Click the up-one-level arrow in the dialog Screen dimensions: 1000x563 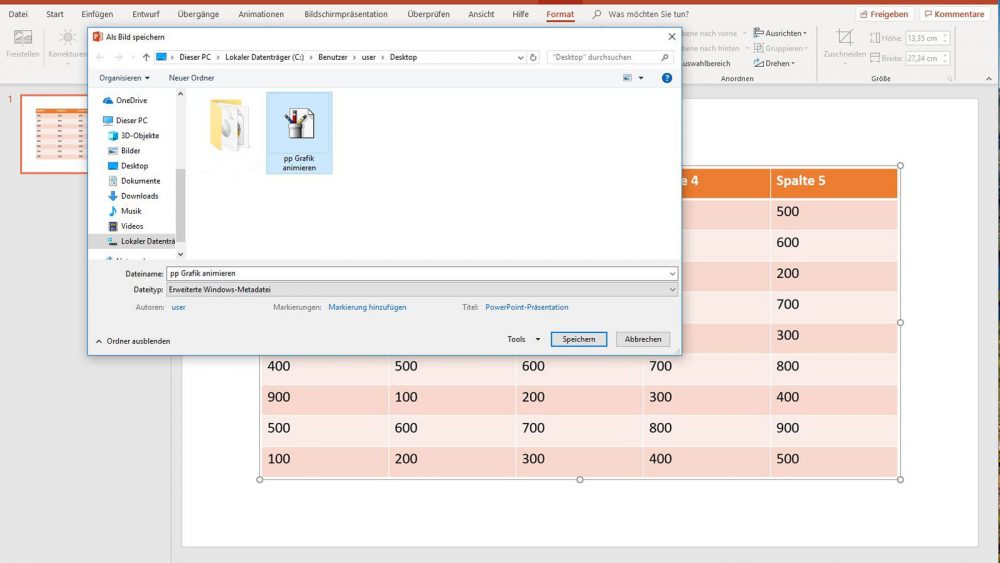pos(146,57)
